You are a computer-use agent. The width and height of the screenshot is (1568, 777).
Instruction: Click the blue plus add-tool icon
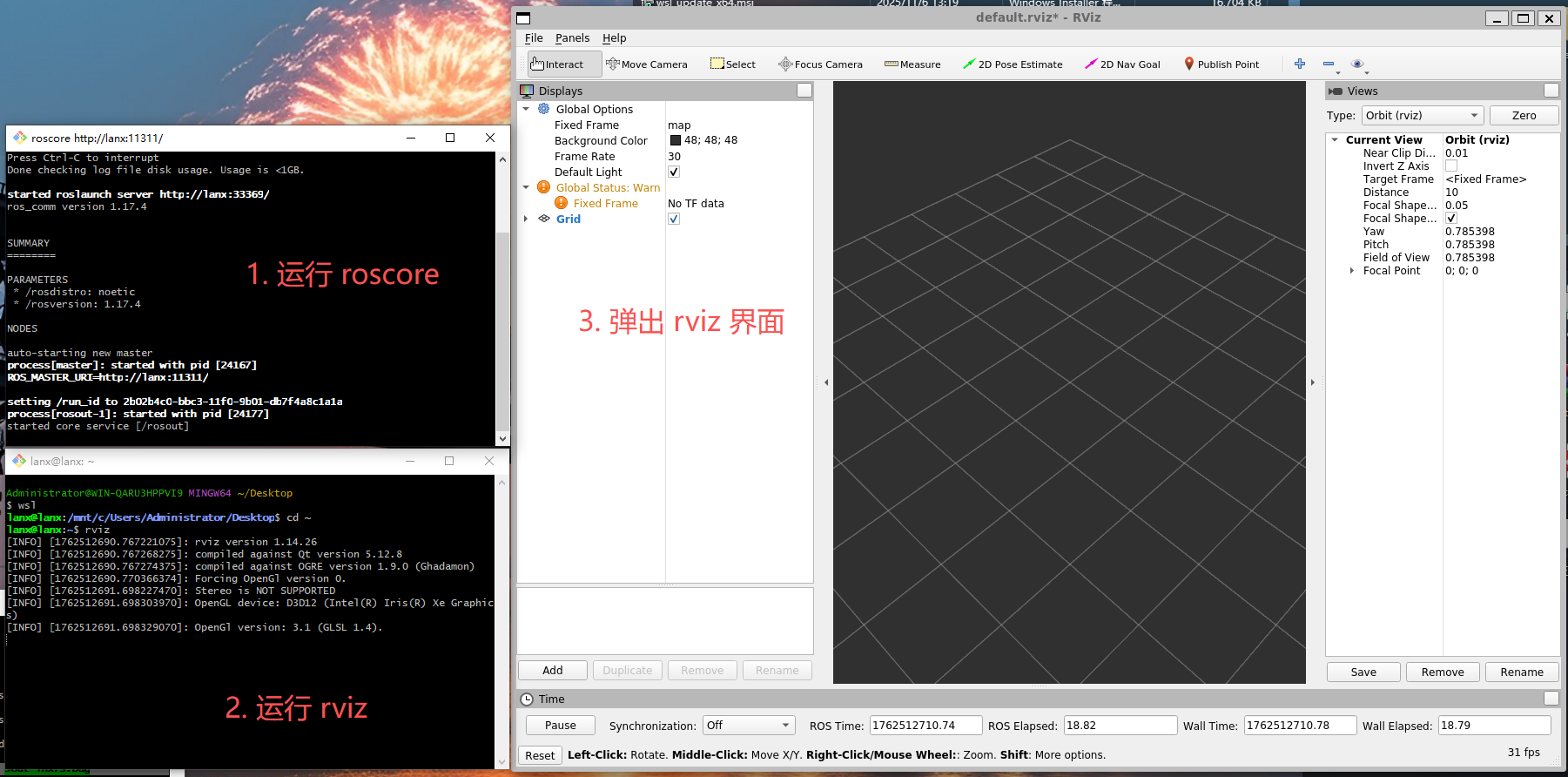coord(1300,64)
